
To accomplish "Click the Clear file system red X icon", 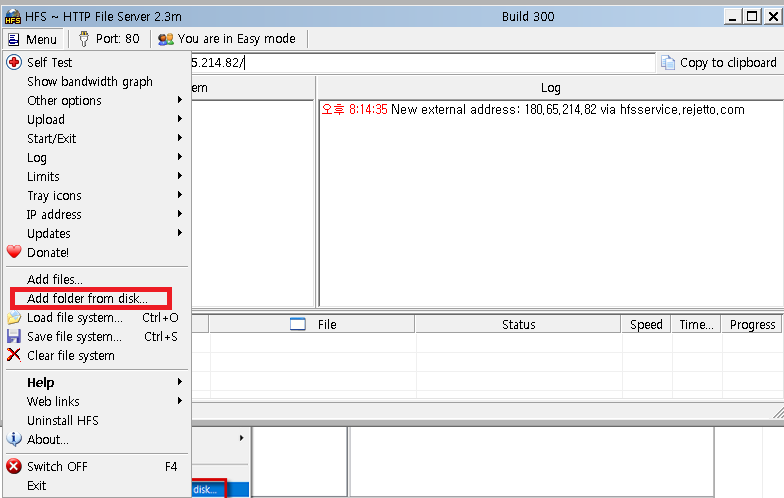I will tap(14, 355).
